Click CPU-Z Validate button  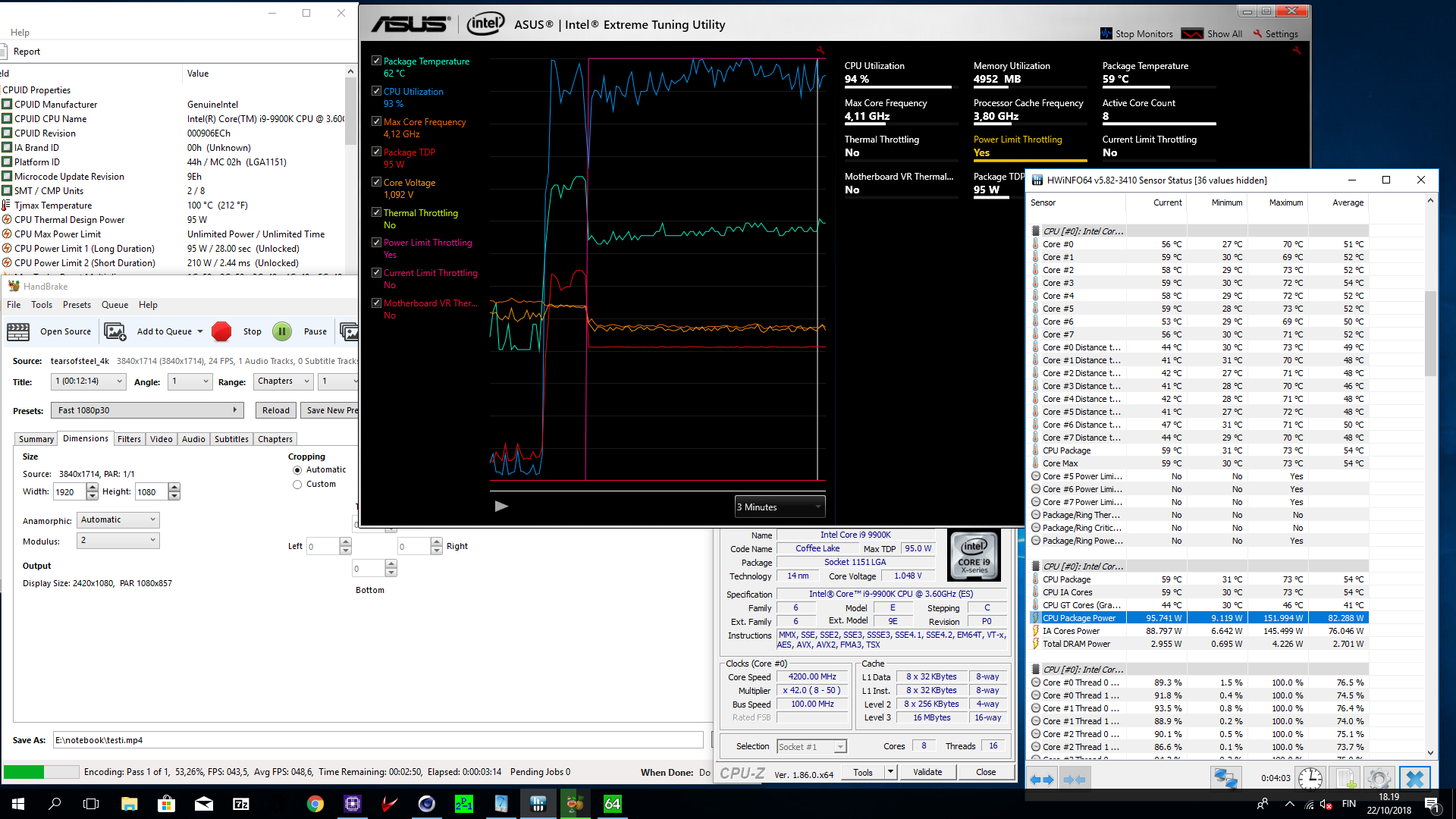[x=927, y=772]
